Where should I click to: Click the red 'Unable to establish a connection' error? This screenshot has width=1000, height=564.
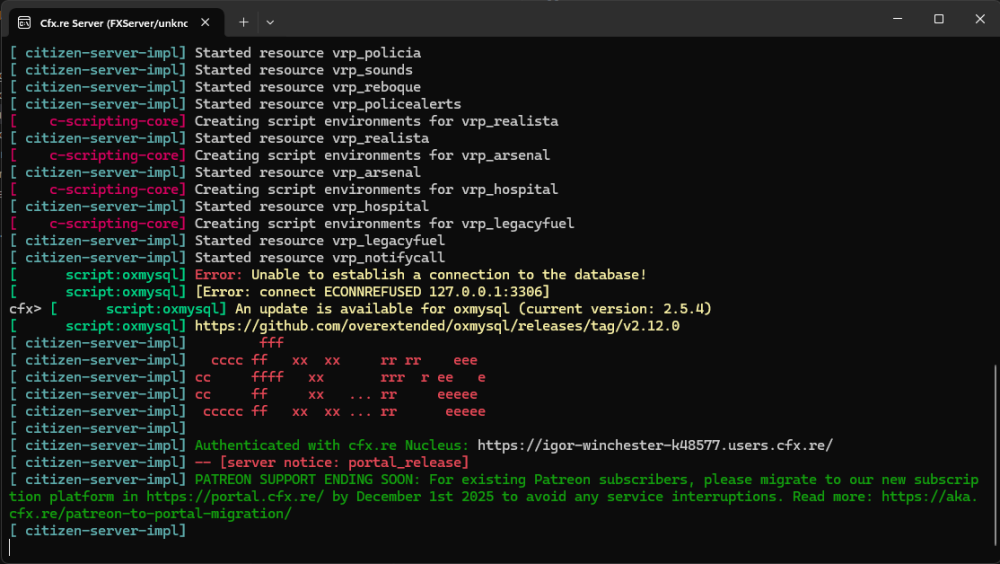pyautogui.click(x=448, y=275)
